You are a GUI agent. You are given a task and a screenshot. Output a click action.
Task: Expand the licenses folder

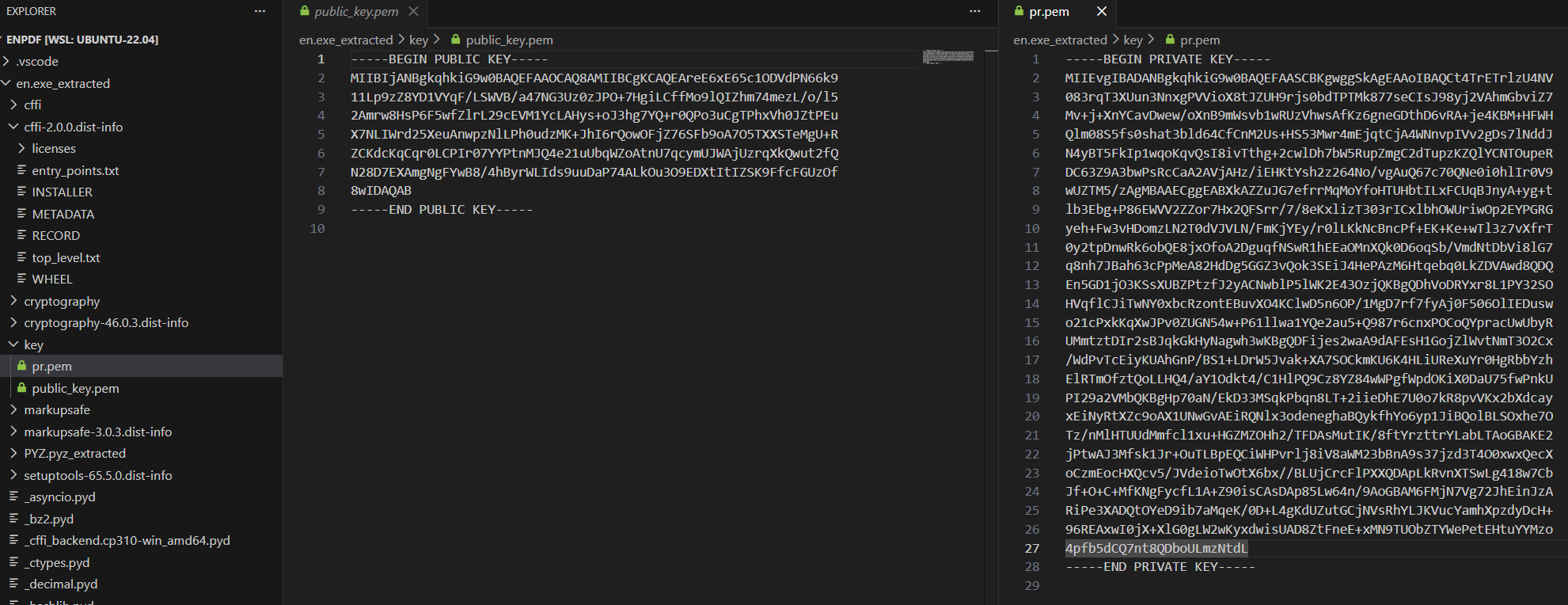(21, 148)
